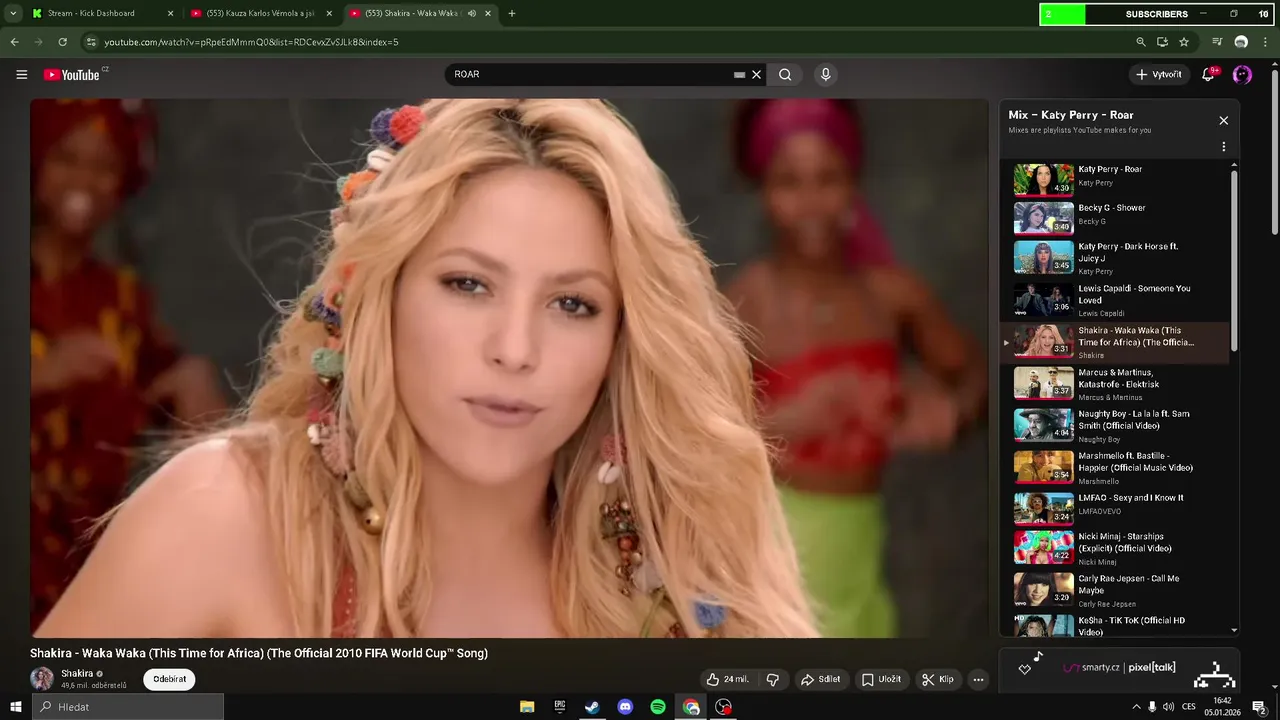The image size is (1280, 720).
Task: Open the Shakira channel name link
Action: (x=77, y=673)
